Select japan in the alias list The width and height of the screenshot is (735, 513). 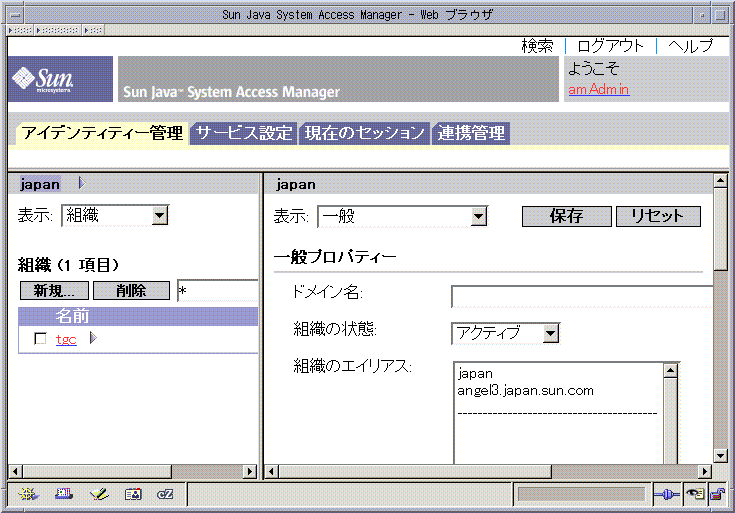pyautogui.click(x=475, y=374)
